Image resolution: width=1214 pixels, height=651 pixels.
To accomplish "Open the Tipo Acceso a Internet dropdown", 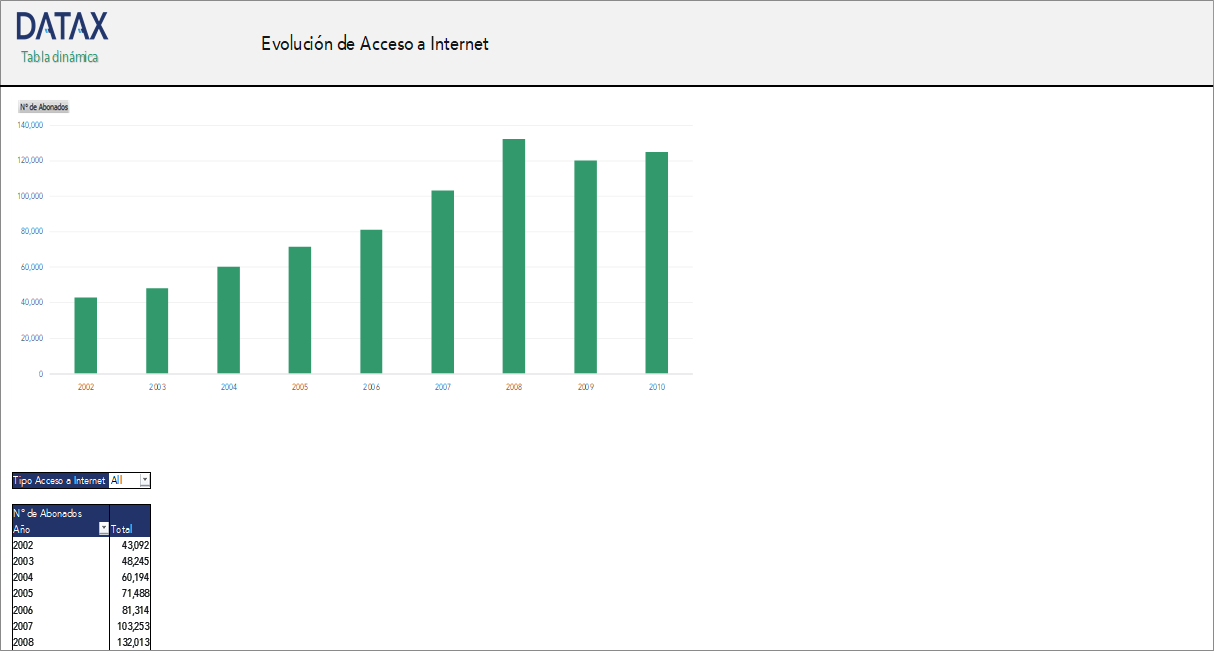I will [143, 480].
